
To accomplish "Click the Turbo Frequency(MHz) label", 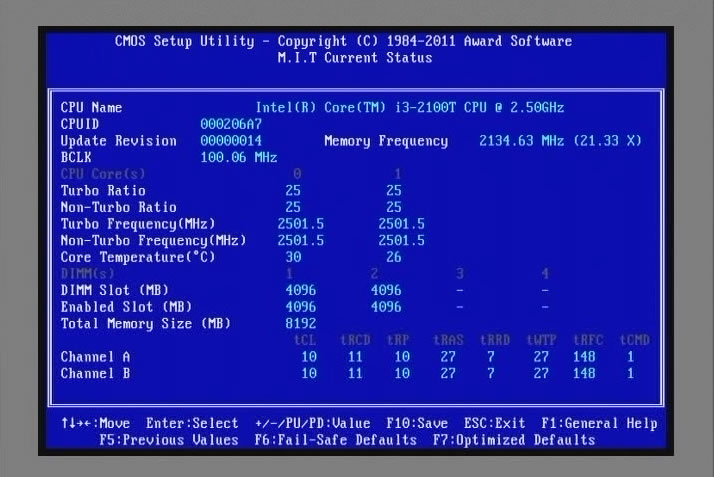I will point(138,224).
